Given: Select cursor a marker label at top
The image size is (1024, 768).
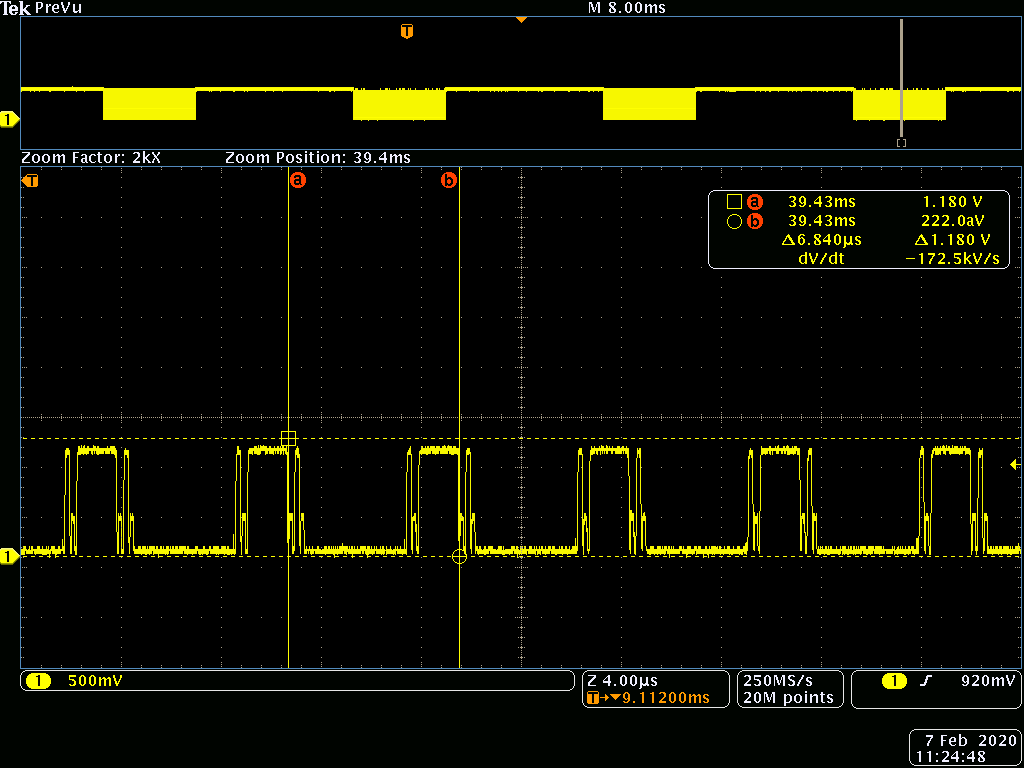Looking at the screenshot, I should pos(297,180).
